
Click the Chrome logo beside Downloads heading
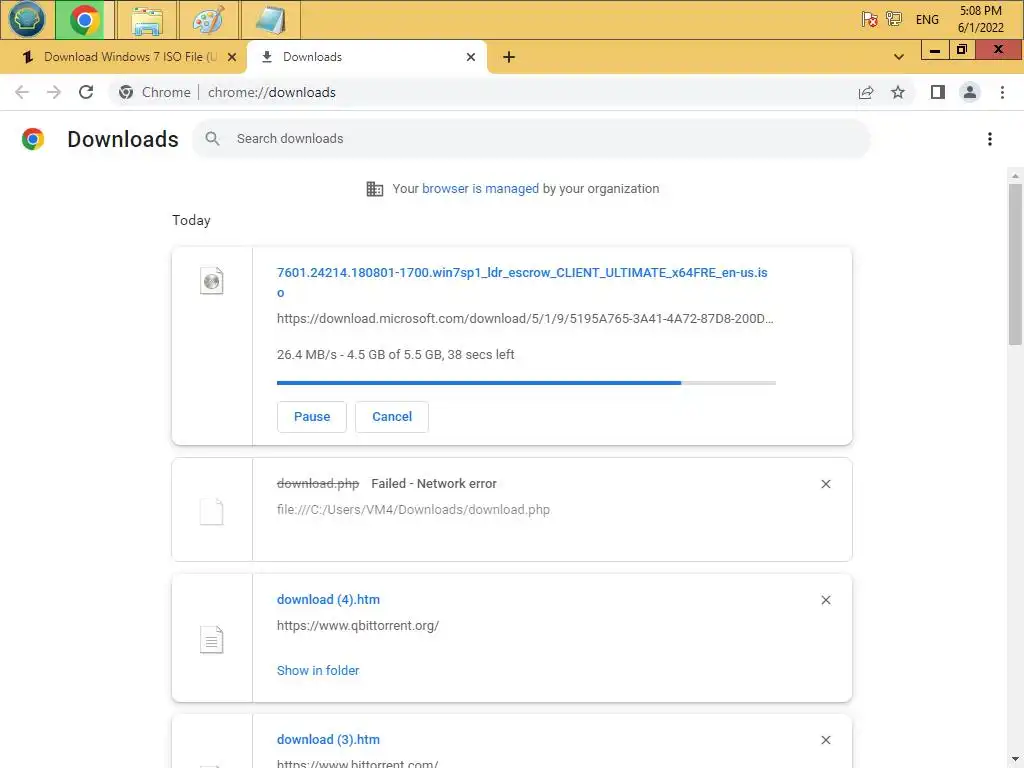tap(33, 139)
